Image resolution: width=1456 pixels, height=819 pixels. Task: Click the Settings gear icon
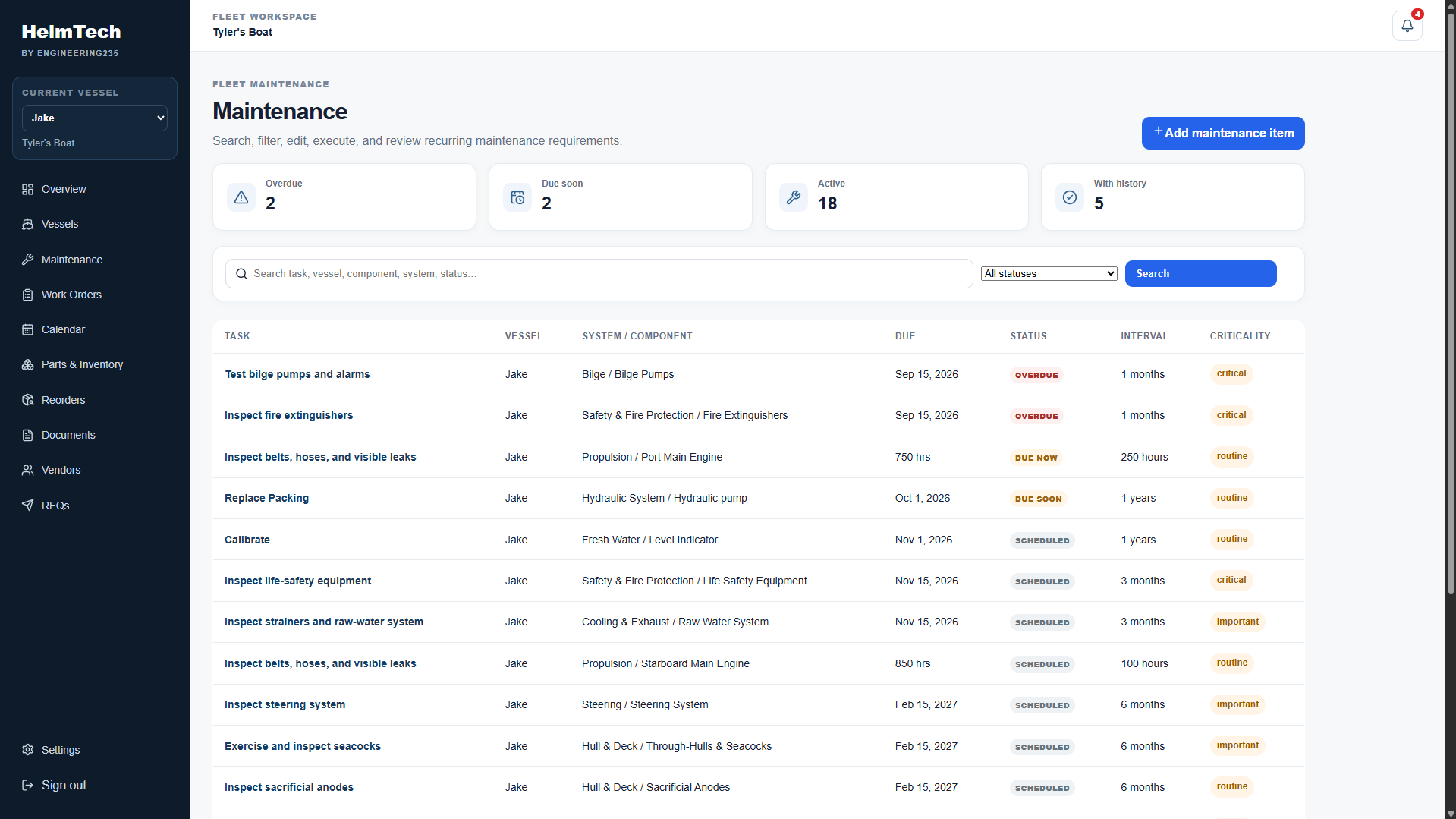point(28,750)
